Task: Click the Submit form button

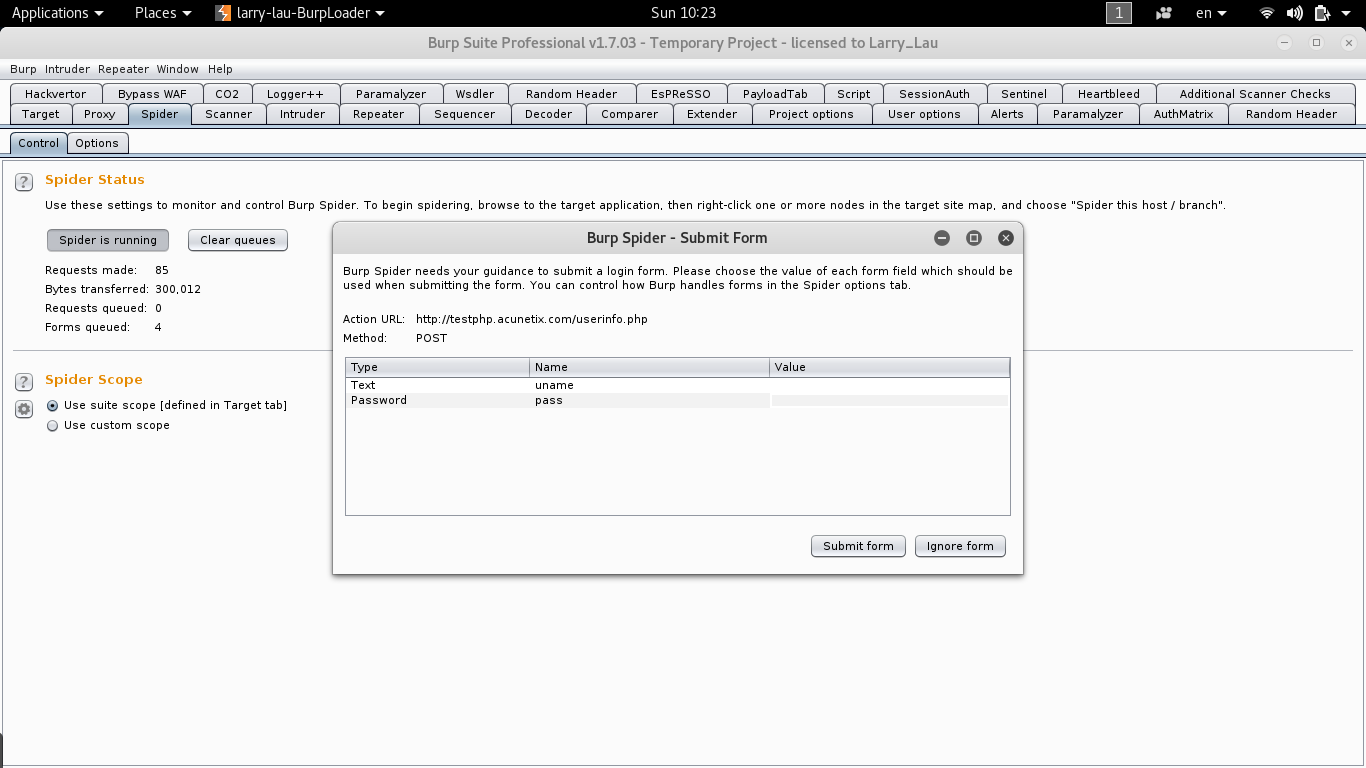Action: coord(859,546)
